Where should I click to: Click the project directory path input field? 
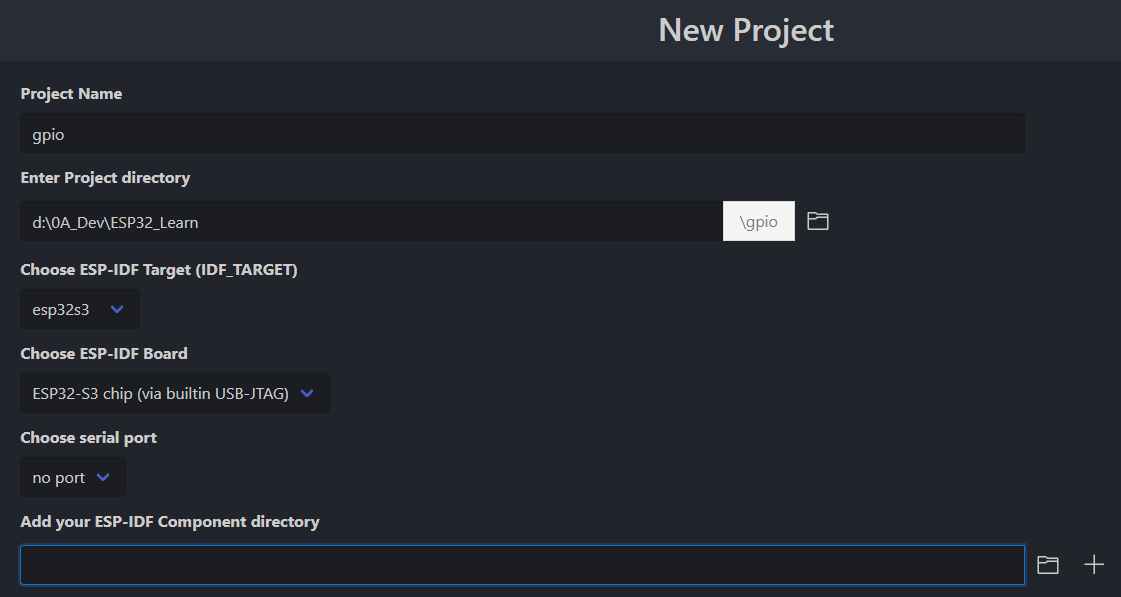371,222
